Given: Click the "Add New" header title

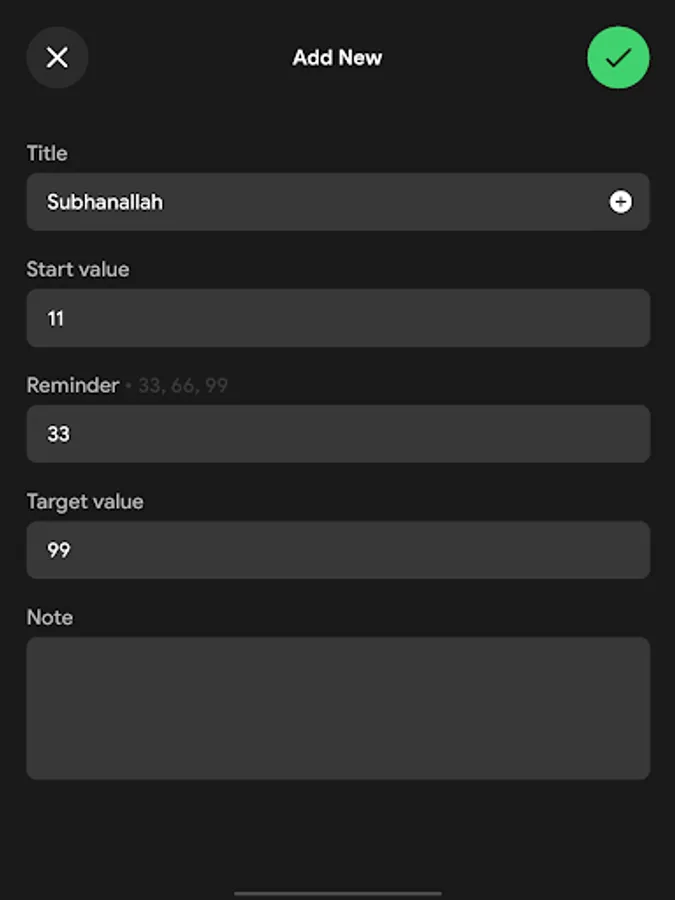Looking at the screenshot, I should point(337,58).
